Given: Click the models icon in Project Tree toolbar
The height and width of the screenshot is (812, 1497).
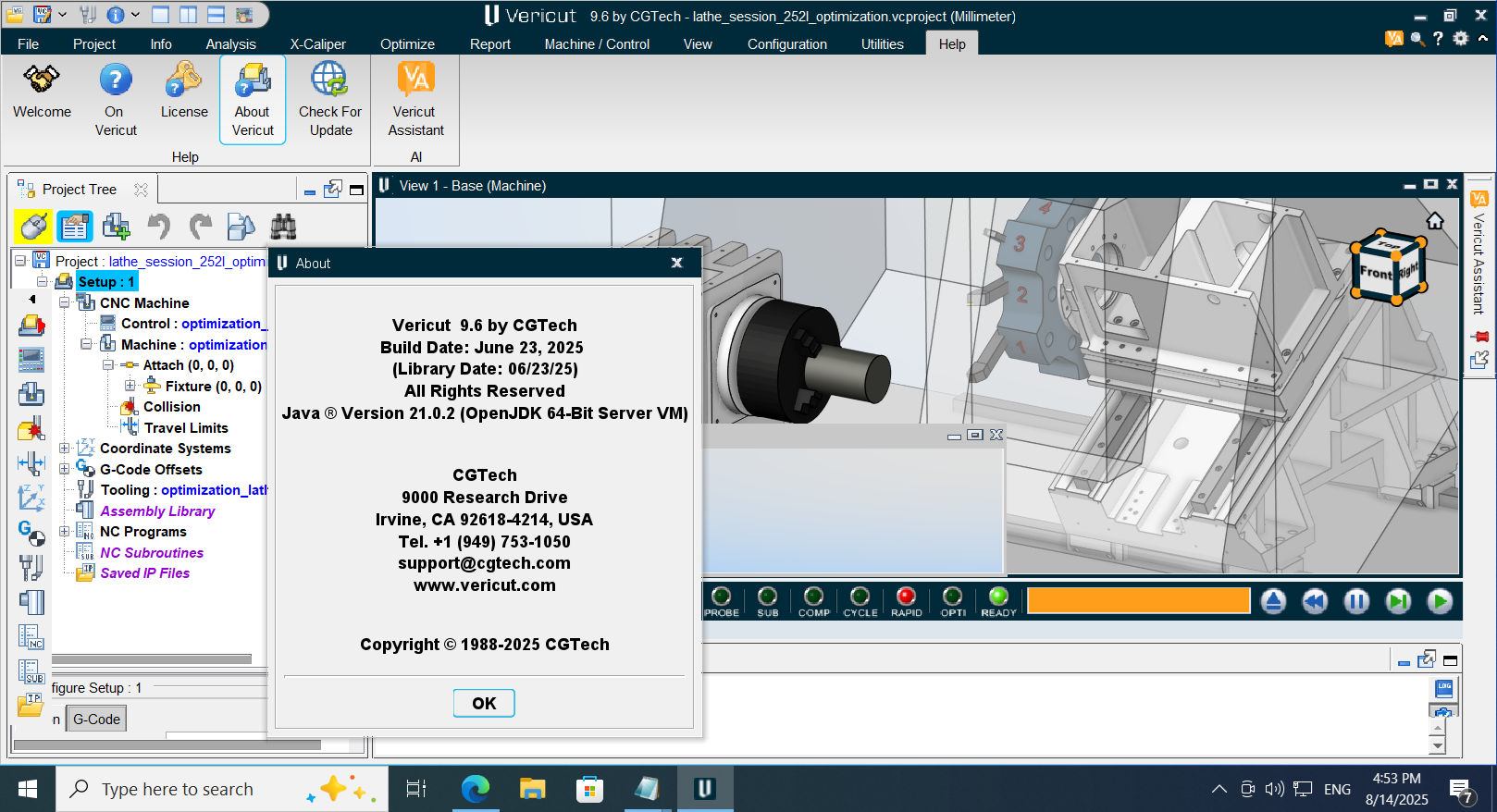Looking at the screenshot, I should pos(241,226).
